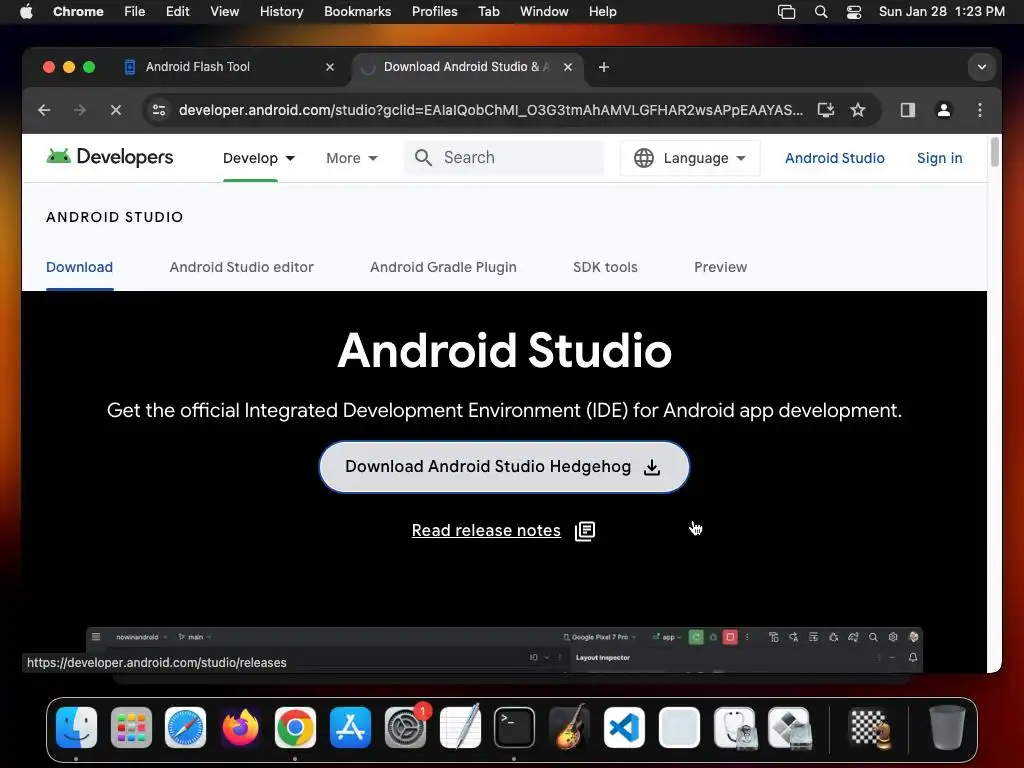This screenshot has width=1024, height=768.
Task: Open the Help menu
Action: [x=602, y=12]
